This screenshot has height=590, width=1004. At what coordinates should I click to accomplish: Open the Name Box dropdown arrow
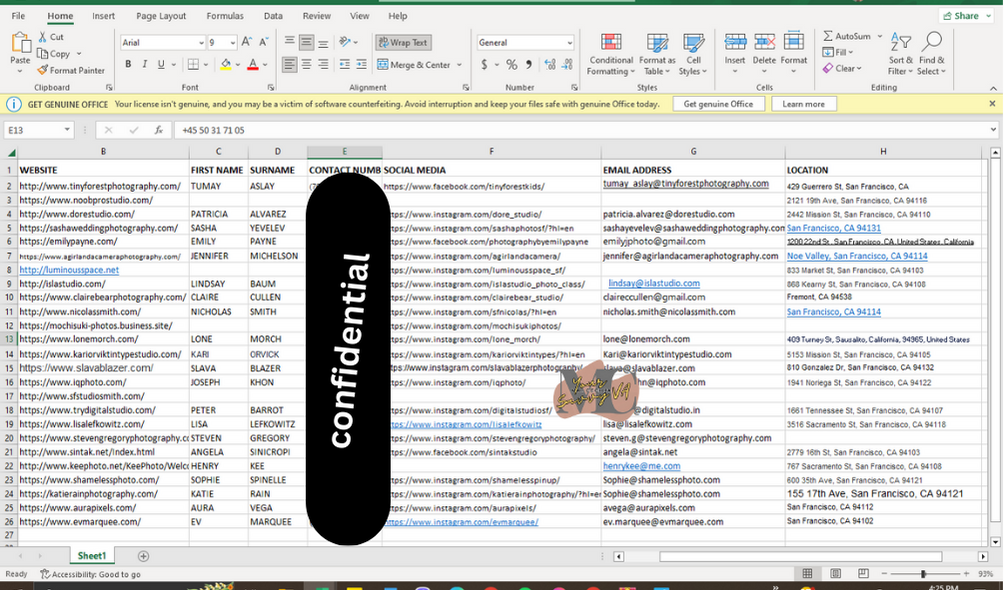[67, 130]
